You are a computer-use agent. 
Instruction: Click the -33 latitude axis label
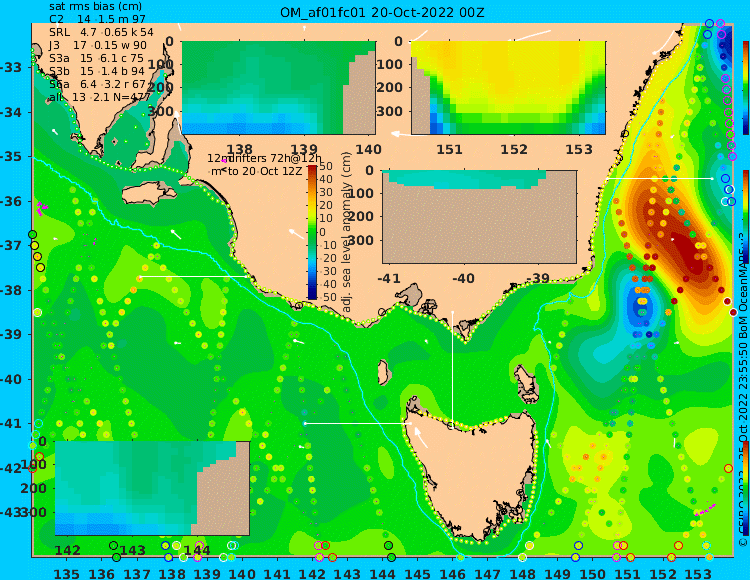(x=11, y=67)
